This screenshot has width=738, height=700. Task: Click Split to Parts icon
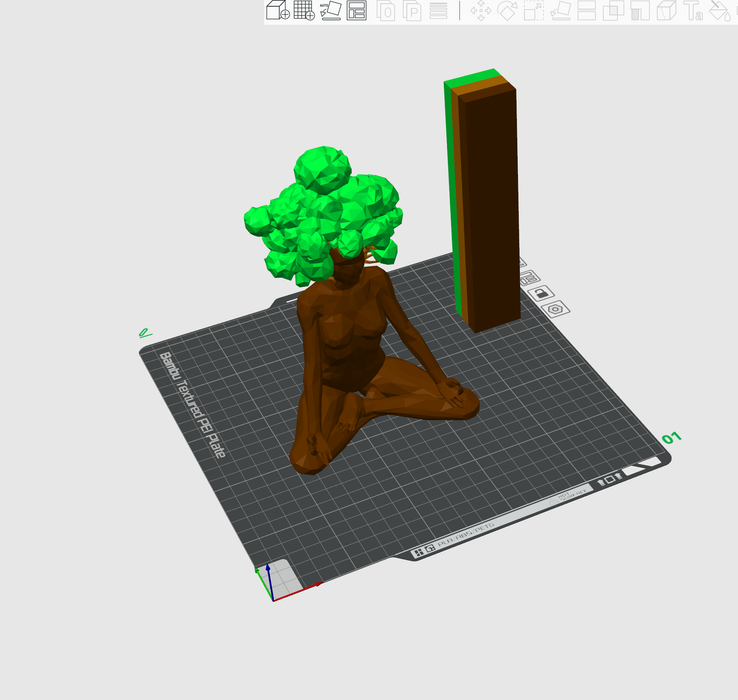(x=412, y=11)
